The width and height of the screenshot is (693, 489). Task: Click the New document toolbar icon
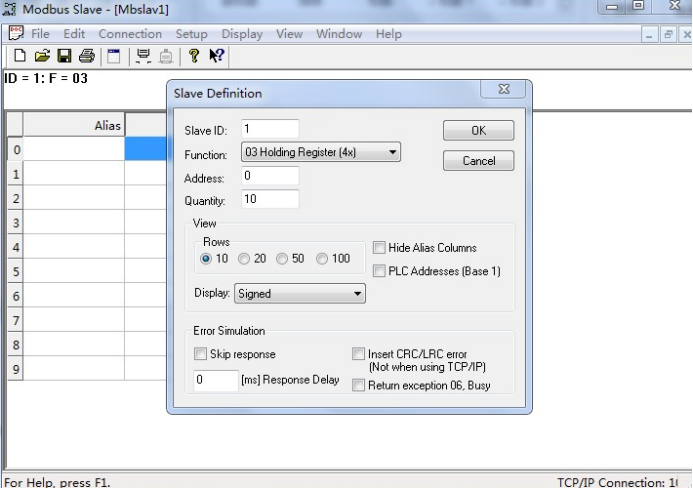[20, 56]
